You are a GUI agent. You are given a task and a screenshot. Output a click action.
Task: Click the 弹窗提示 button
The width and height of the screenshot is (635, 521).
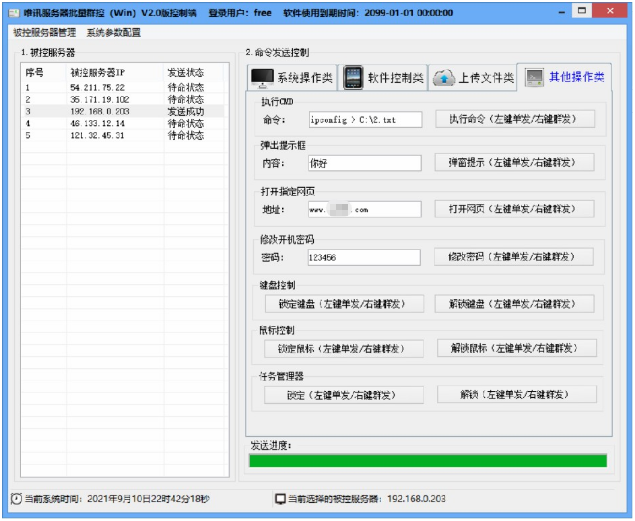(x=515, y=162)
